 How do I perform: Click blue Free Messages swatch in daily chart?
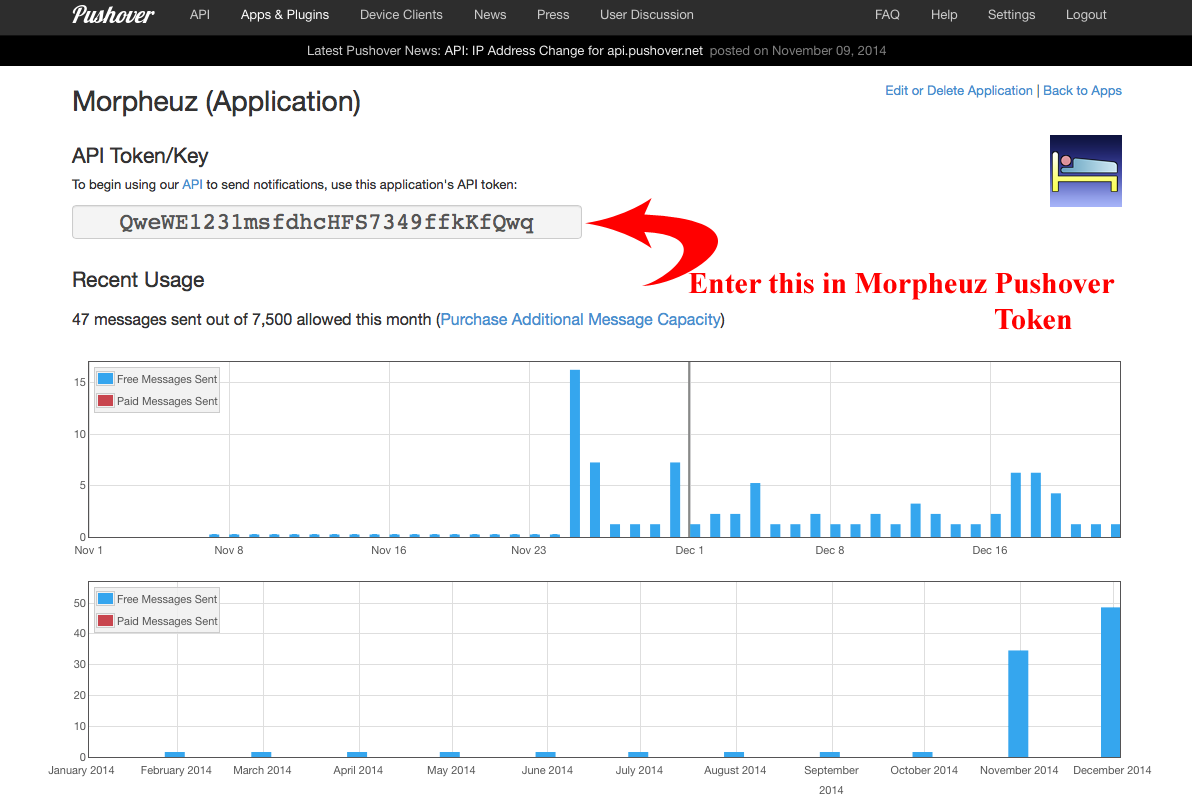point(106,378)
